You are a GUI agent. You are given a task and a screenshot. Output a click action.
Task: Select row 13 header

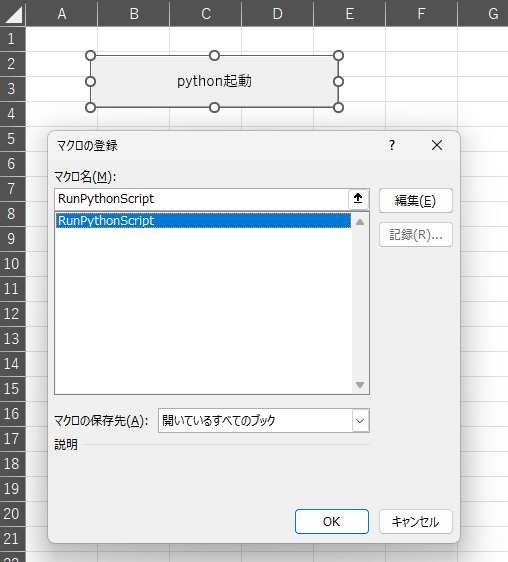(x=13, y=339)
